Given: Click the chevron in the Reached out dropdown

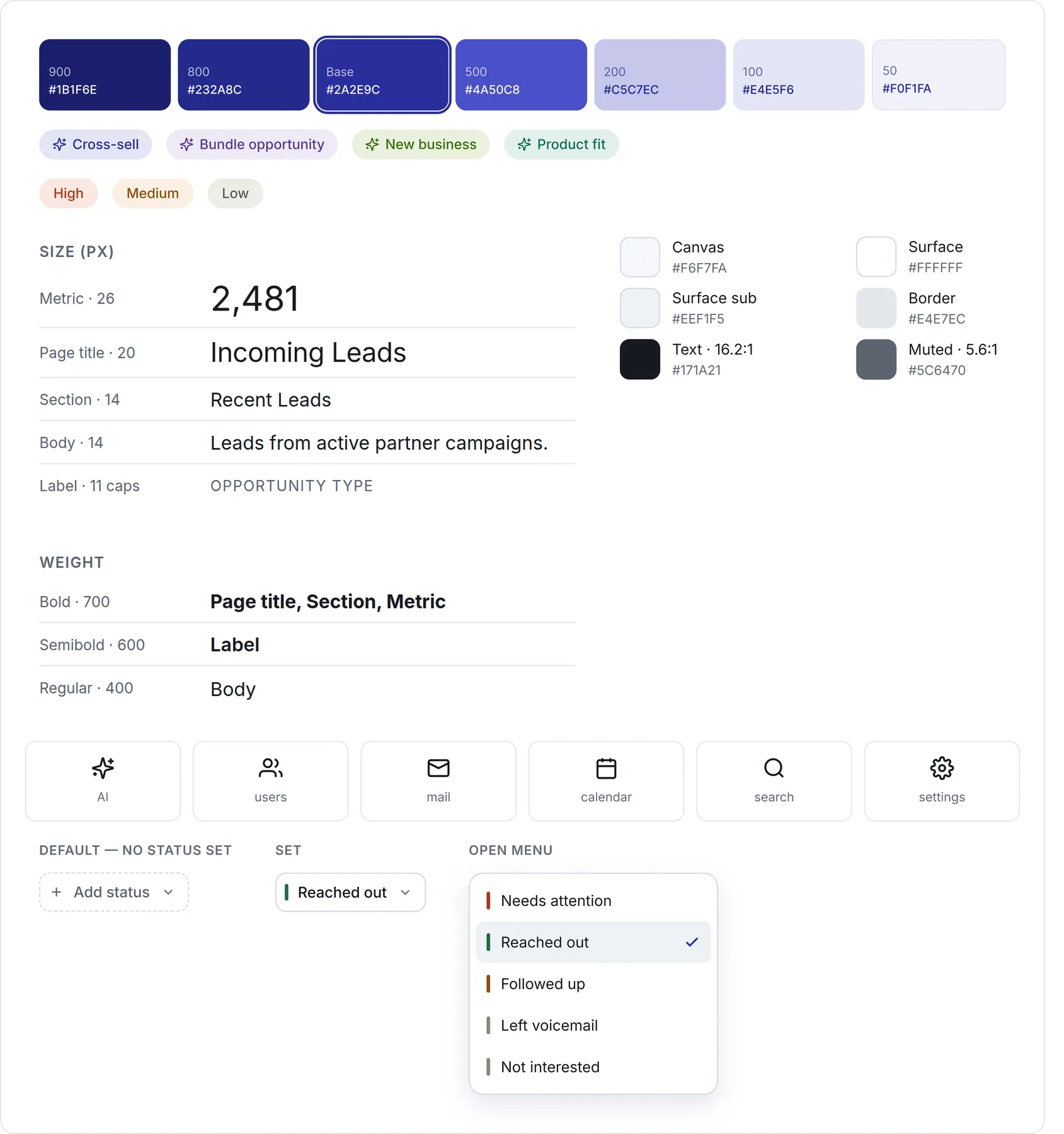Looking at the screenshot, I should click(406, 893).
